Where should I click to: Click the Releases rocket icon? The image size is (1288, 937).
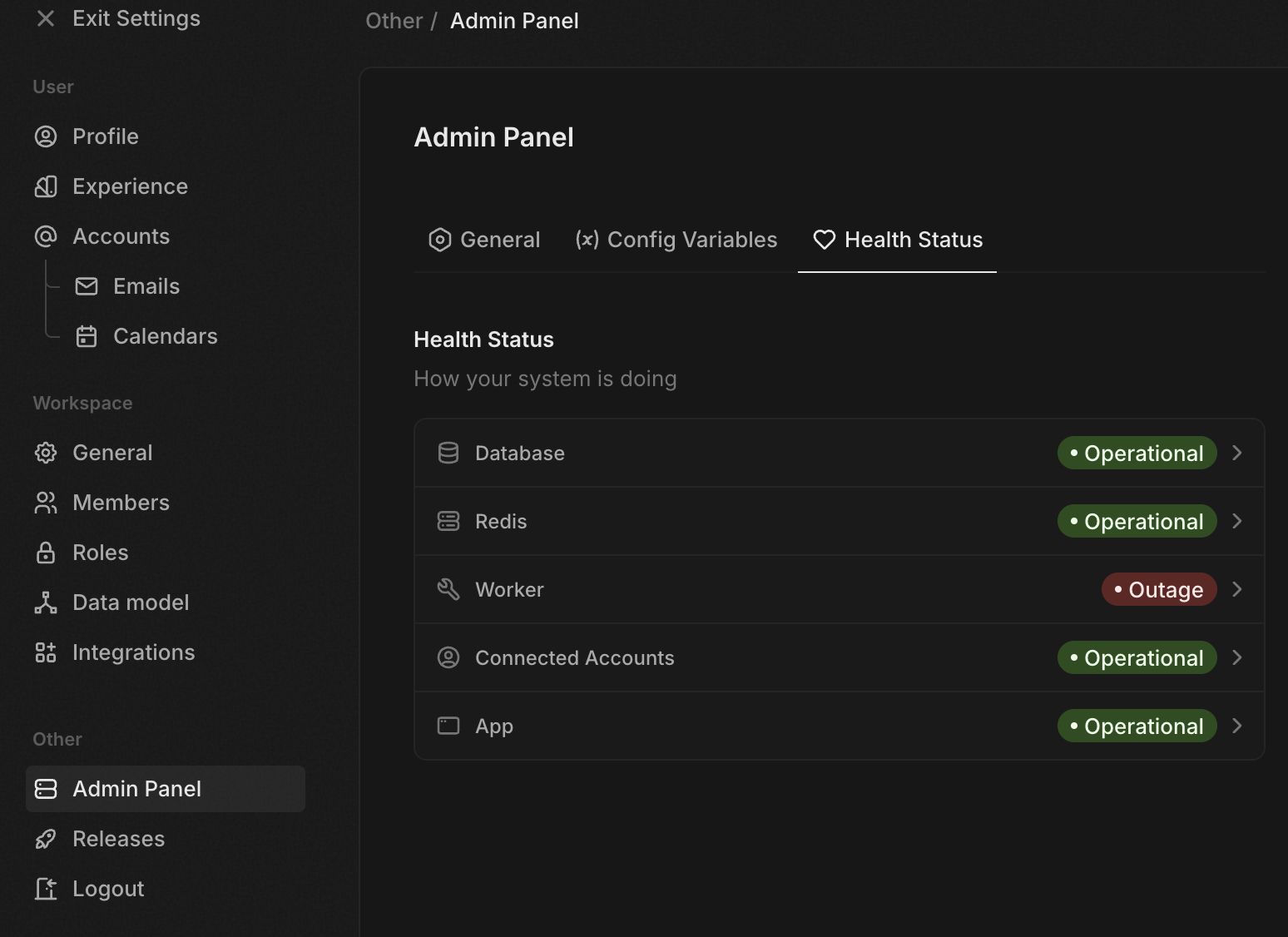coord(46,839)
